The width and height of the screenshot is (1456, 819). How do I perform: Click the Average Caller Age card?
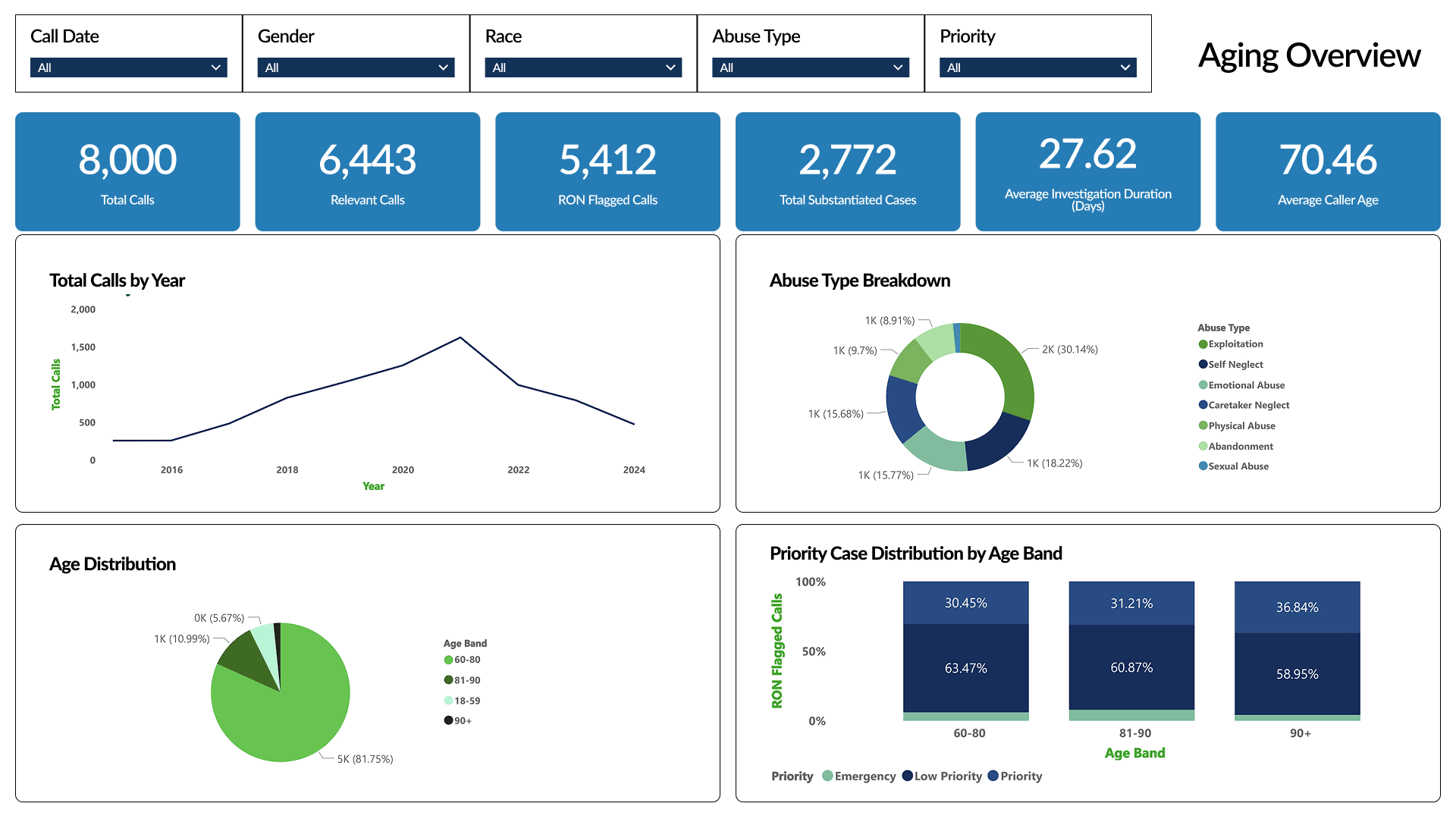[1327, 171]
